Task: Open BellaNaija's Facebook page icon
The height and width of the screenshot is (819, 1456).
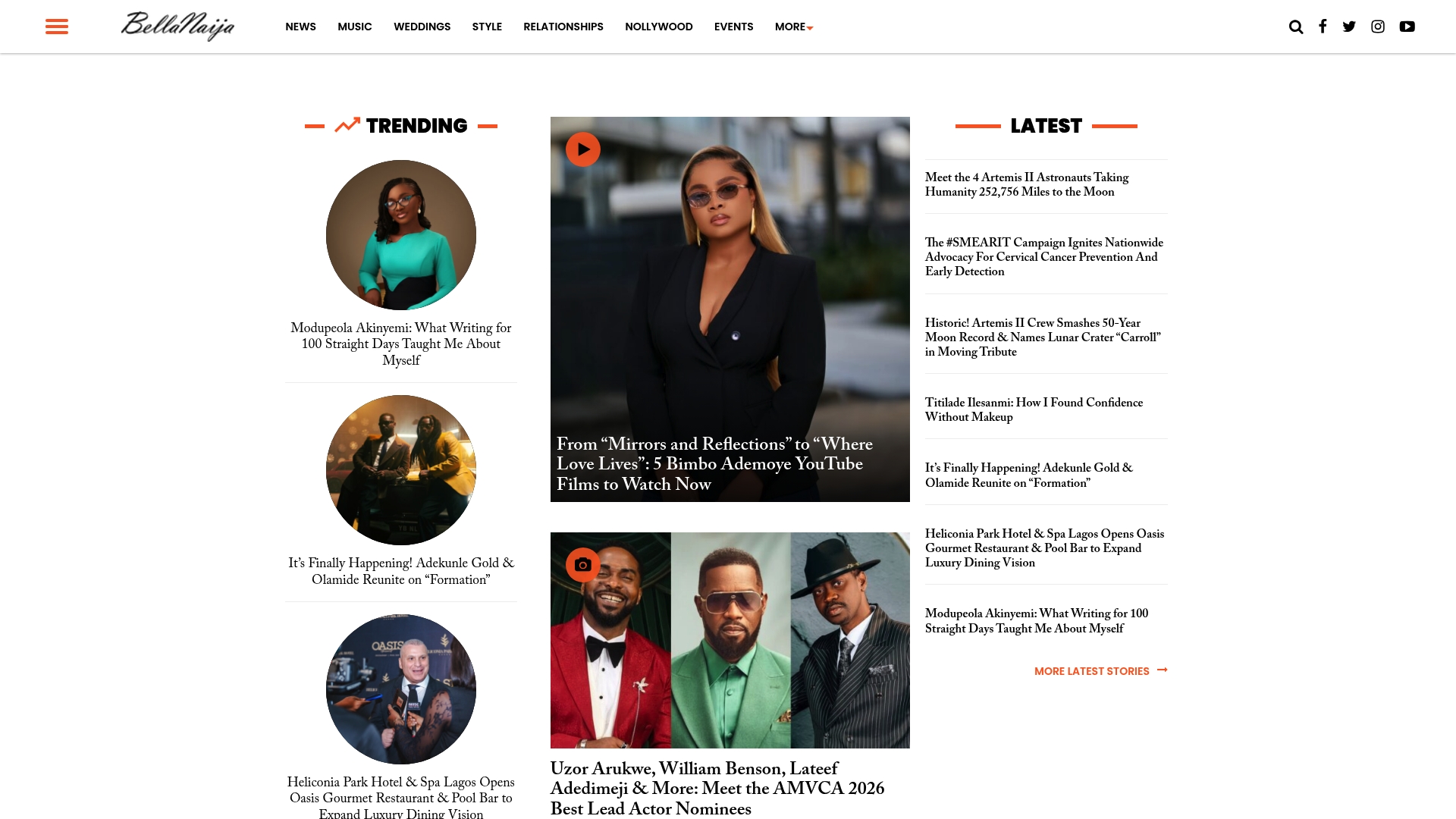Action: point(1323,27)
